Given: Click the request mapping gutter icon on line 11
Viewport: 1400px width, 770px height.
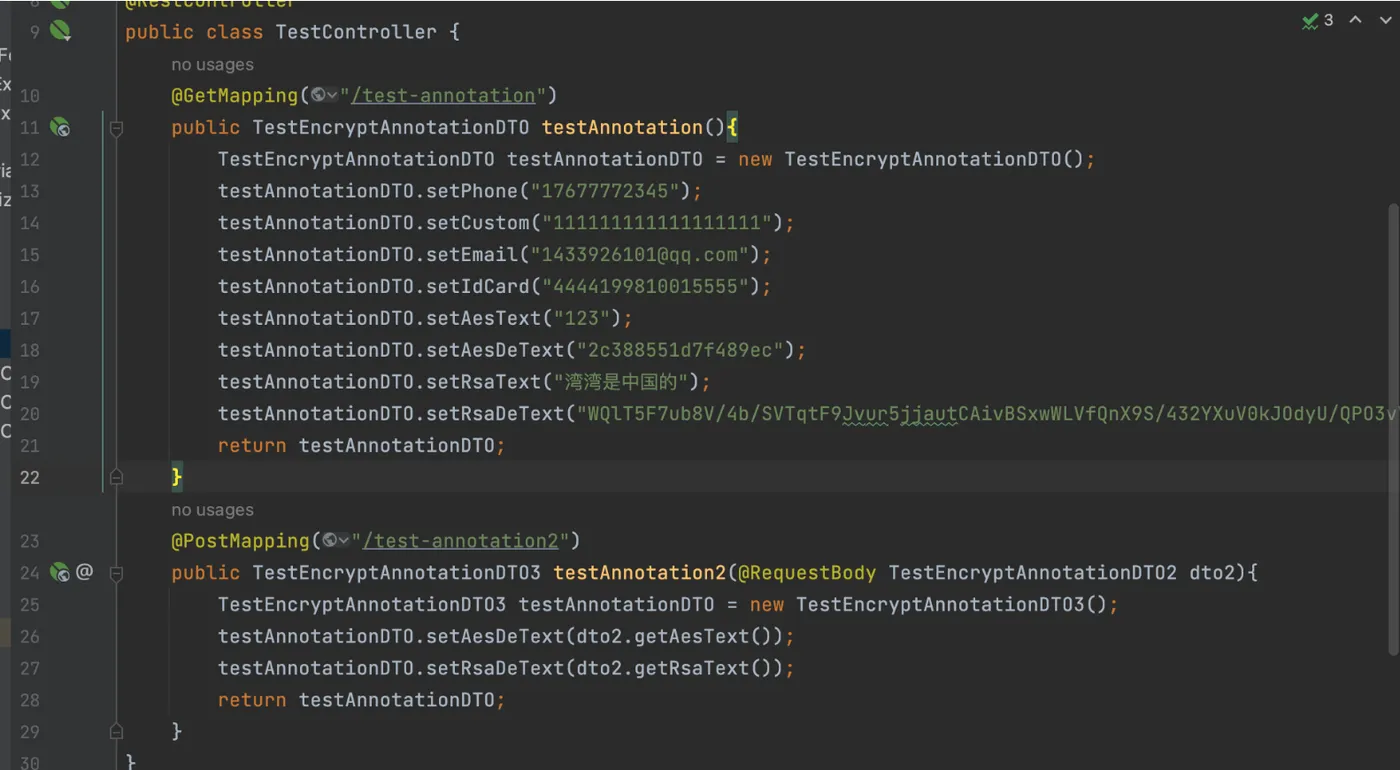Looking at the screenshot, I should point(61,127).
